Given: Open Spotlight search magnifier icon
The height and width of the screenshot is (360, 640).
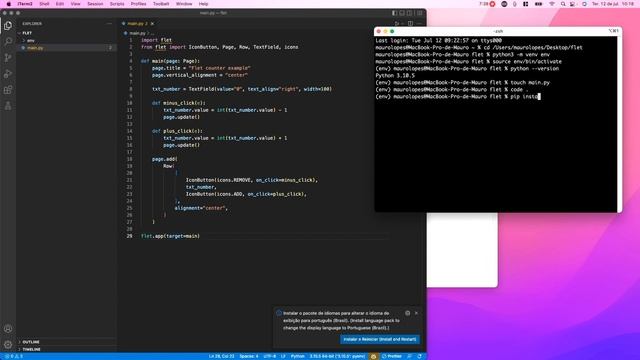Looking at the screenshot, I should click(563, 4).
